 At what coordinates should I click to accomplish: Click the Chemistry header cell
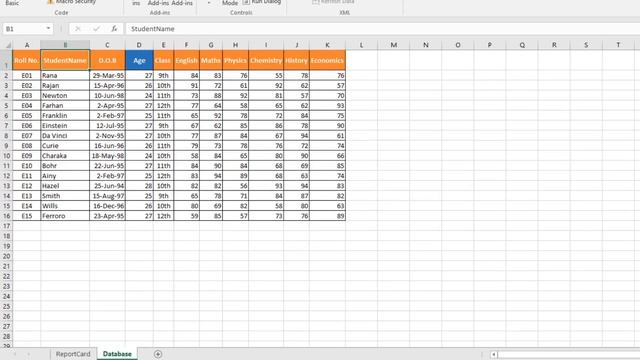266,60
